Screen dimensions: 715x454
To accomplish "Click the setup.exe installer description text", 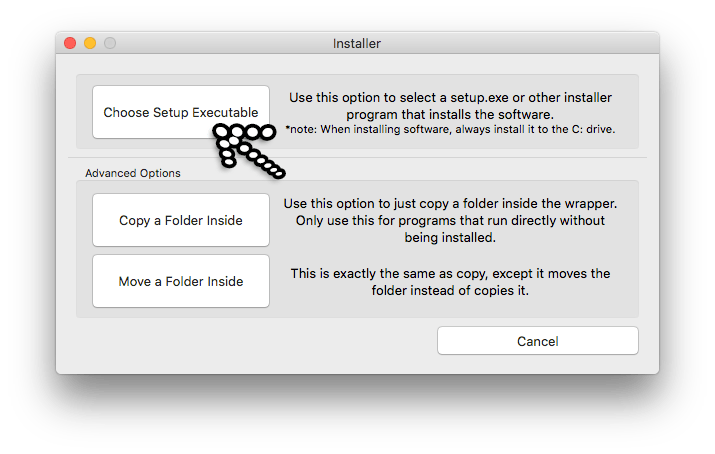I will pos(450,106).
